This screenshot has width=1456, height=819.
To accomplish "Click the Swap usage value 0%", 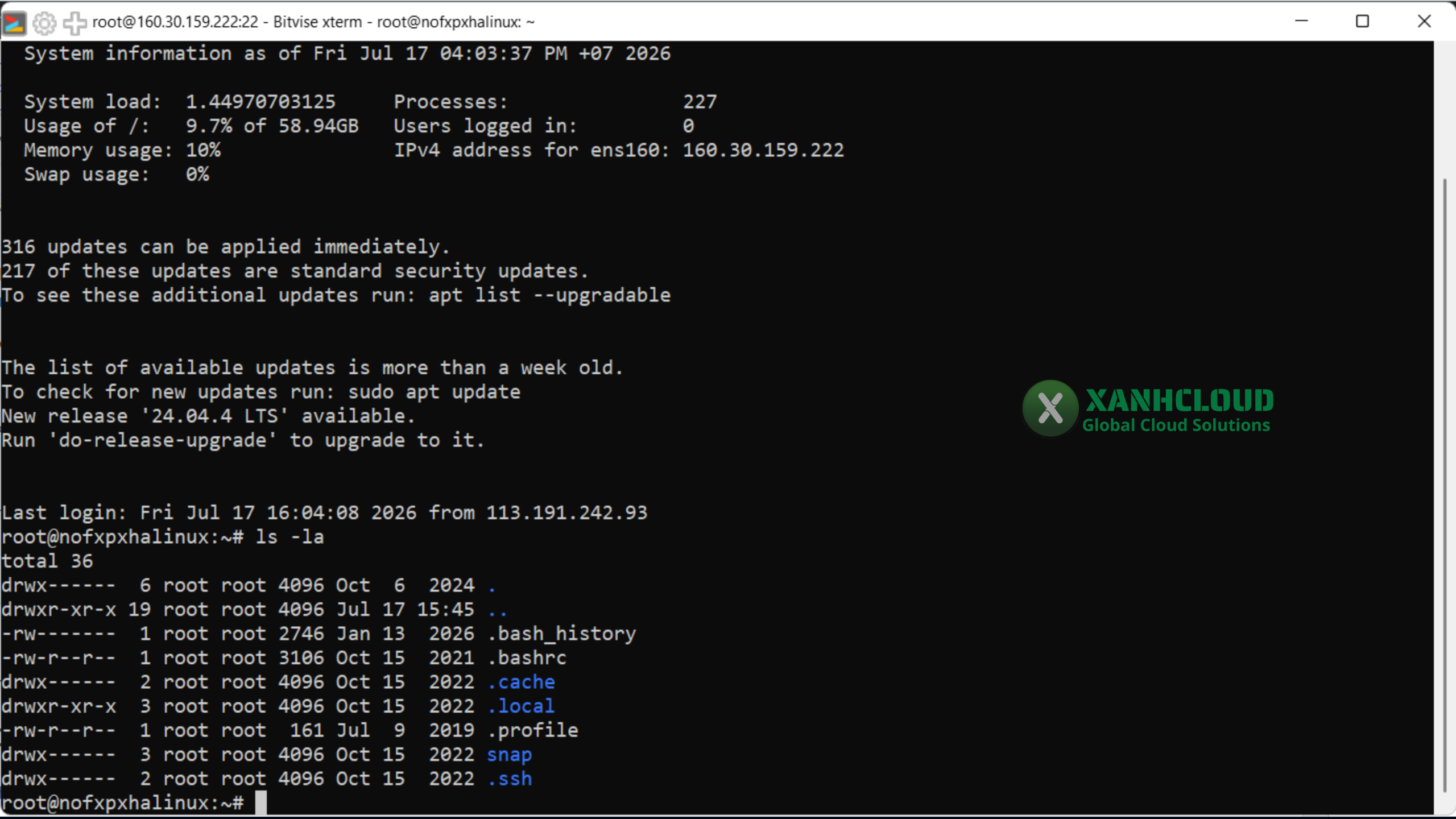I will click(197, 175).
